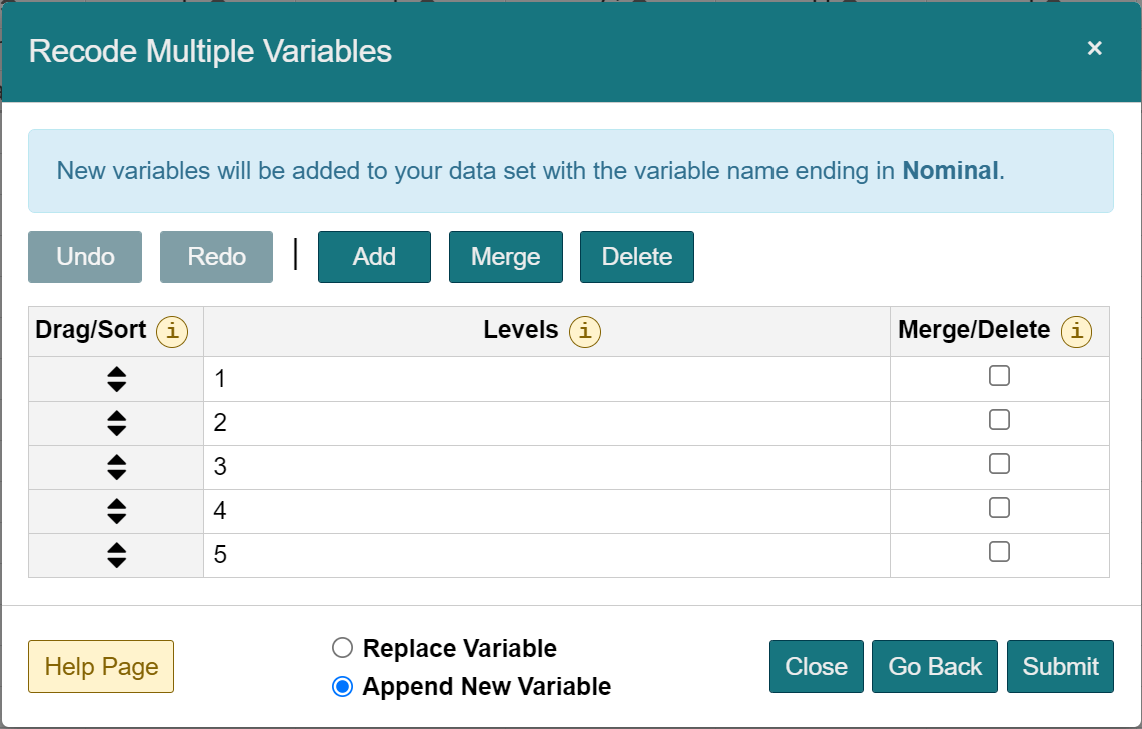Open the Help Page
The image size is (1142, 729).
(100, 666)
